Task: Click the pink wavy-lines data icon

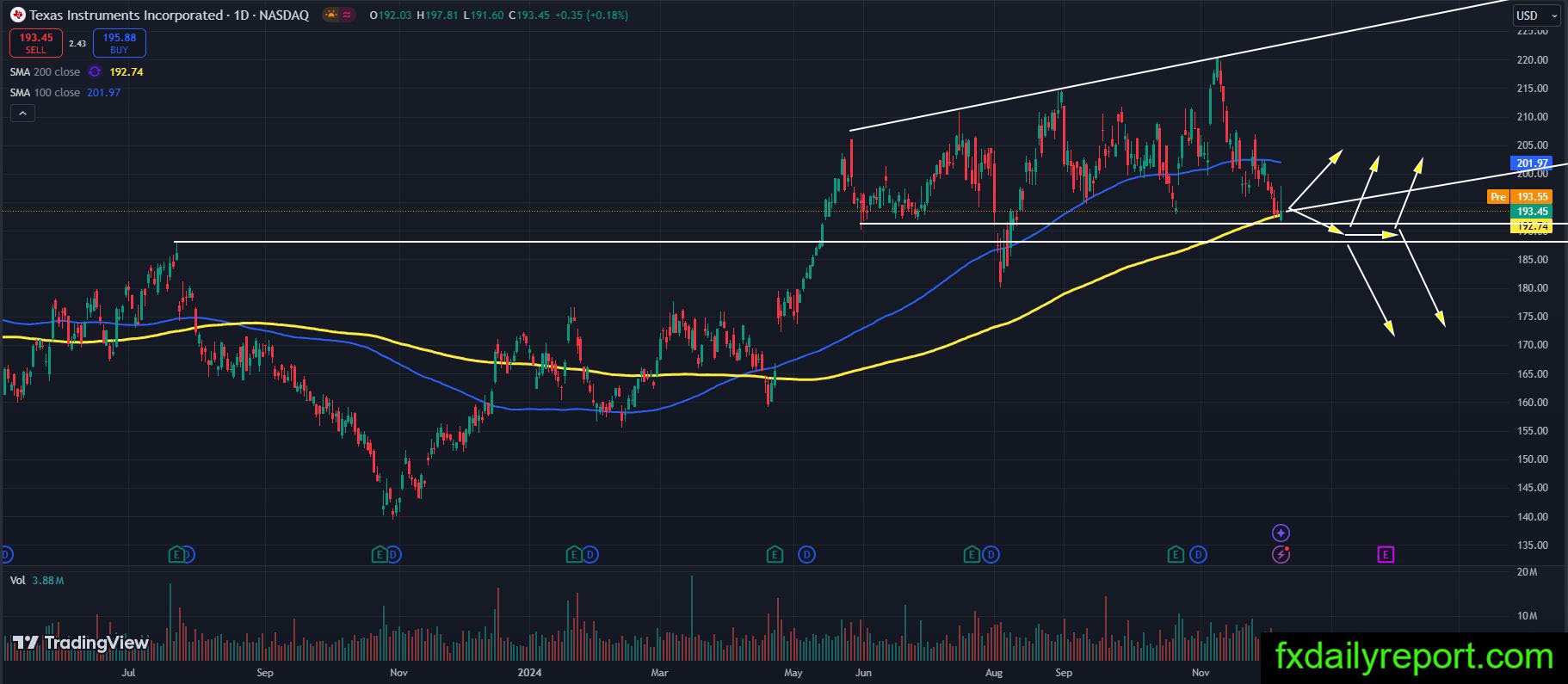Action: tap(346, 15)
